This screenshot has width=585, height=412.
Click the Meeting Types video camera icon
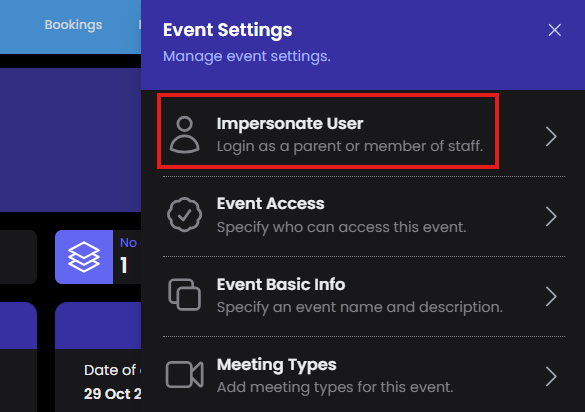pyautogui.click(x=185, y=374)
